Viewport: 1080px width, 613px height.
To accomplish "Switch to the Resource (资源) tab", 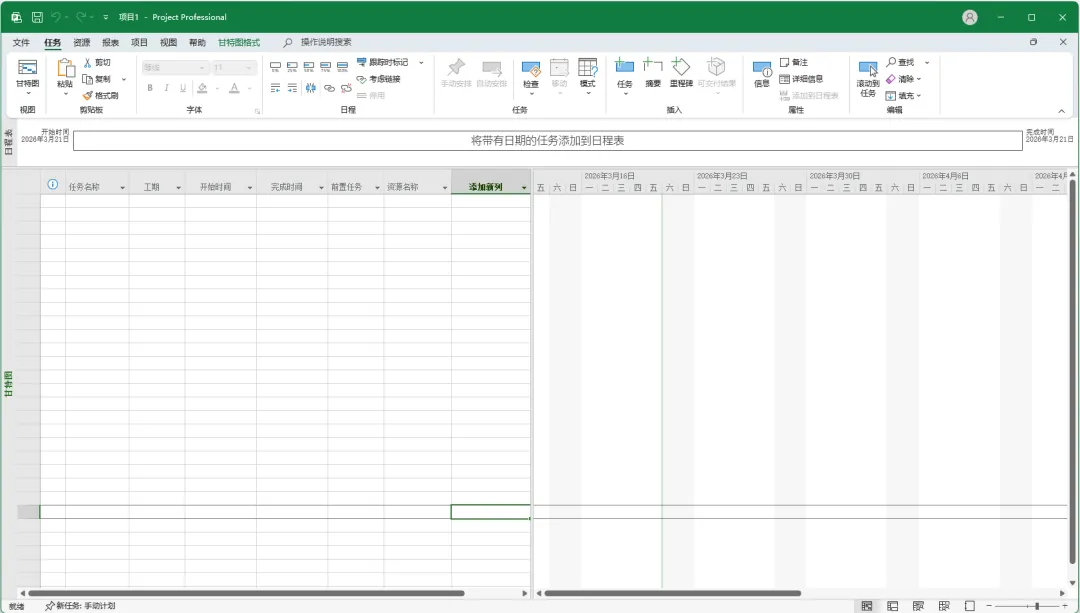I will [82, 43].
